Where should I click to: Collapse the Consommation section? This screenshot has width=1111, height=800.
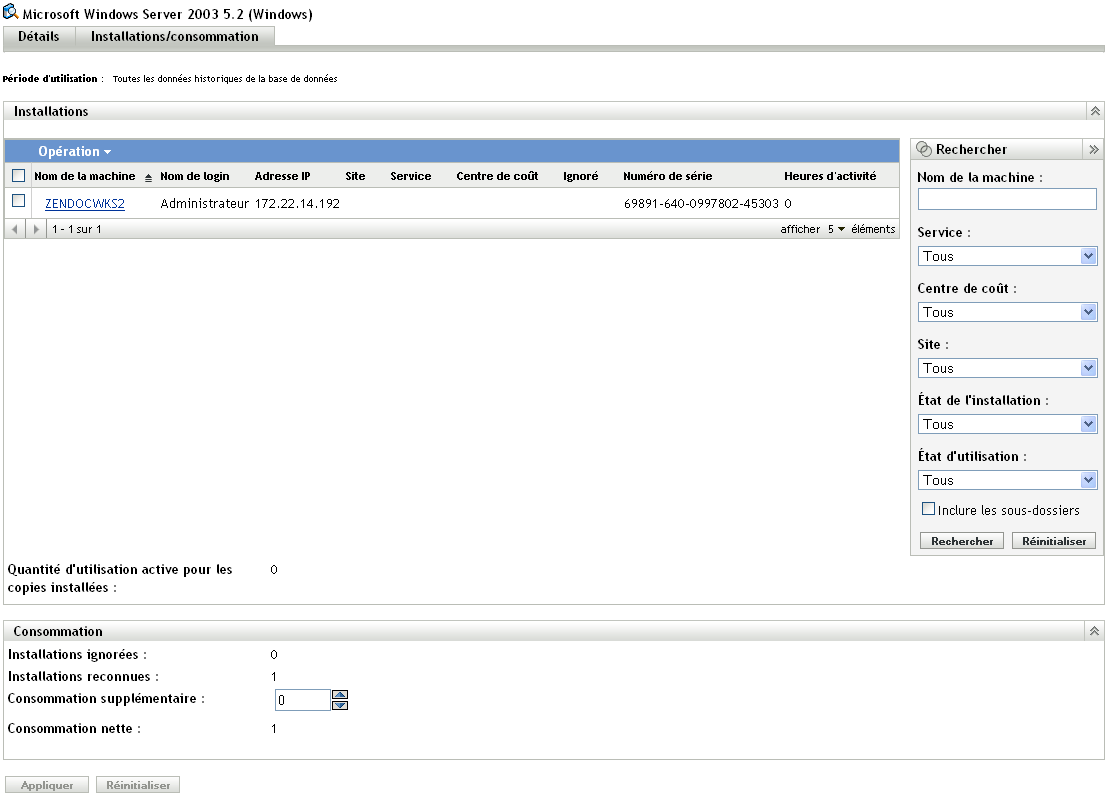pyautogui.click(x=1094, y=631)
